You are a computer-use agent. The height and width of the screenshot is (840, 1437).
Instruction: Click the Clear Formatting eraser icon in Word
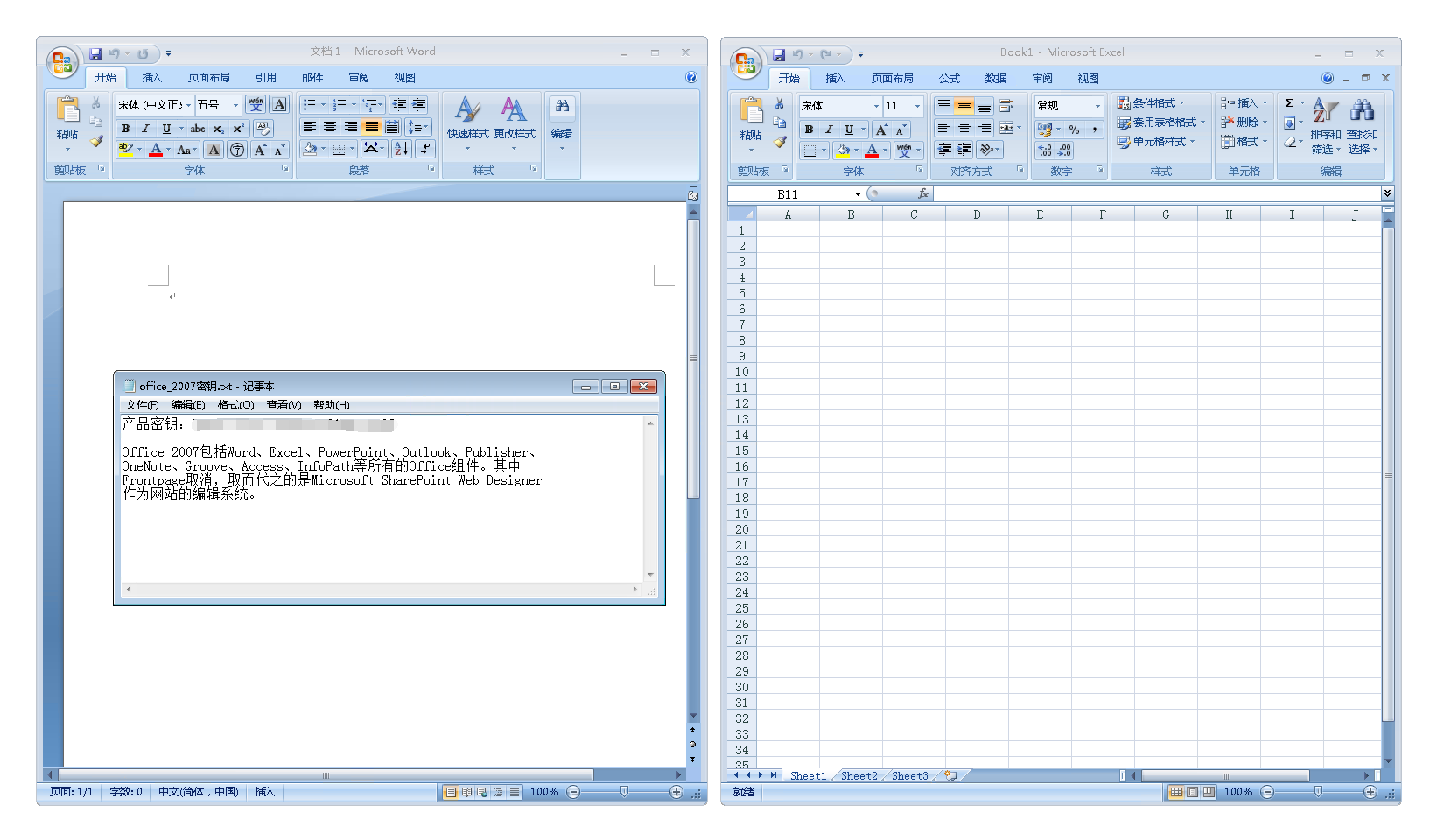pyautogui.click(x=263, y=129)
